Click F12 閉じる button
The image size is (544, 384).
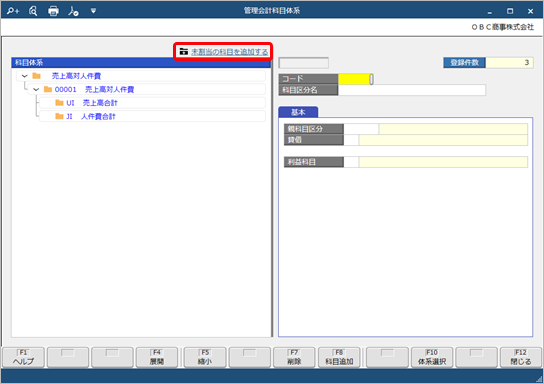pyautogui.click(x=521, y=357)
